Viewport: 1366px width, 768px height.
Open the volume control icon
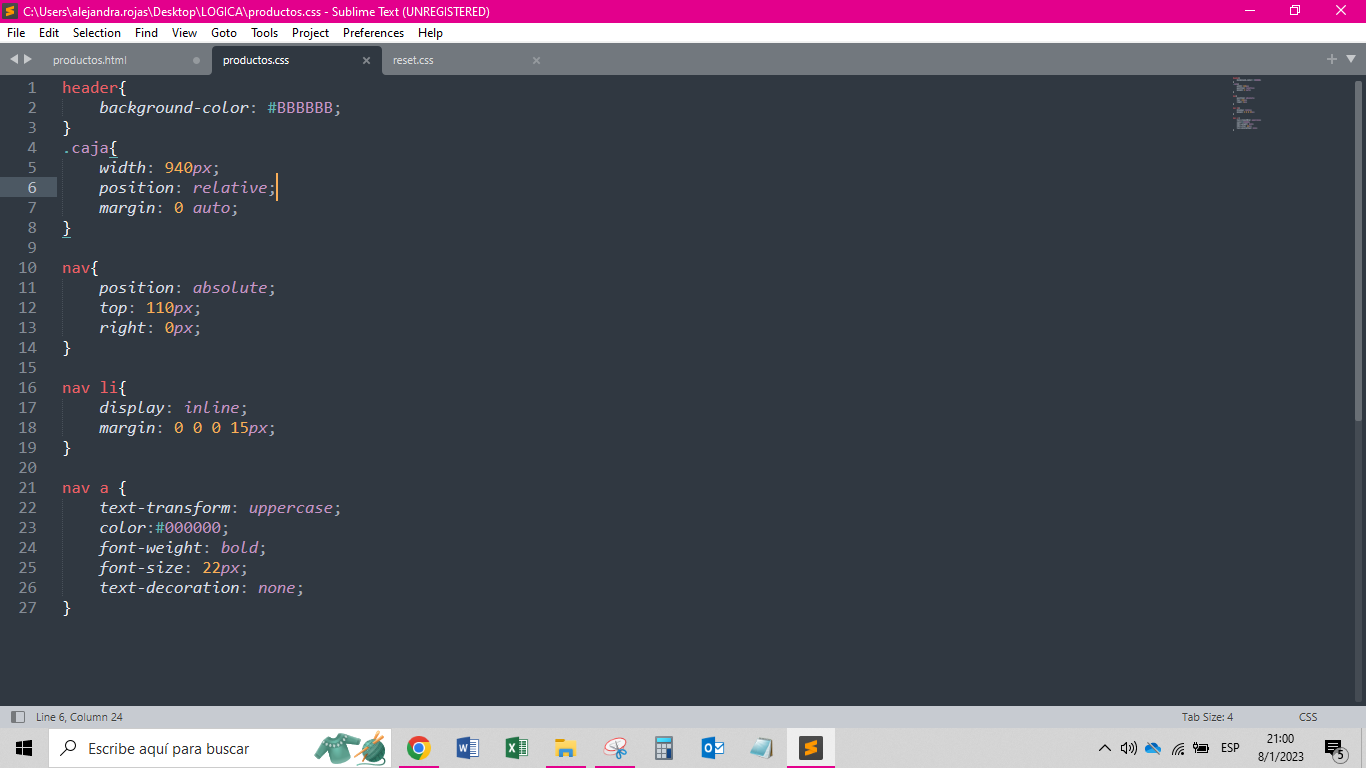tap(1129, 748)
